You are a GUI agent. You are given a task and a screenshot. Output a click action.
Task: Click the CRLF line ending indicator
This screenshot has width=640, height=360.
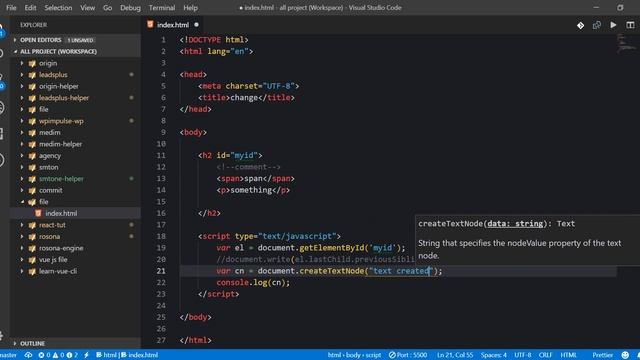click(x=545, y=355)
